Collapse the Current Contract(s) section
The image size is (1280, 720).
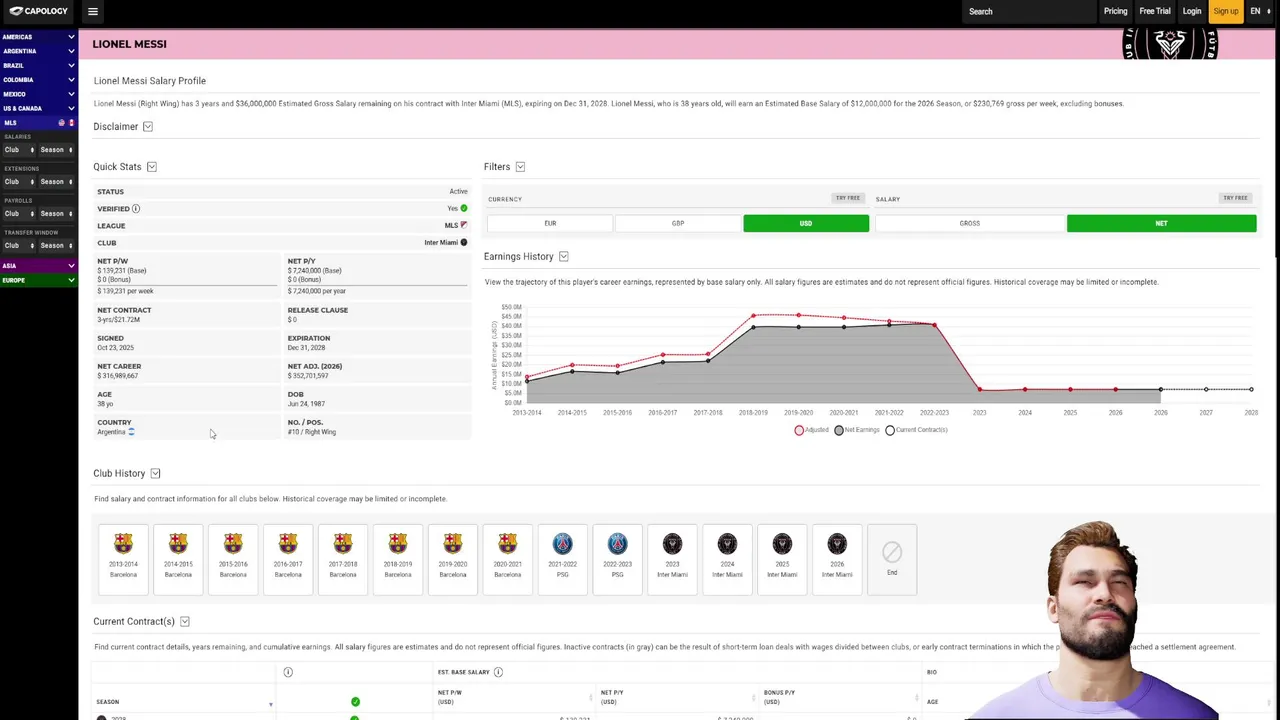185,622
